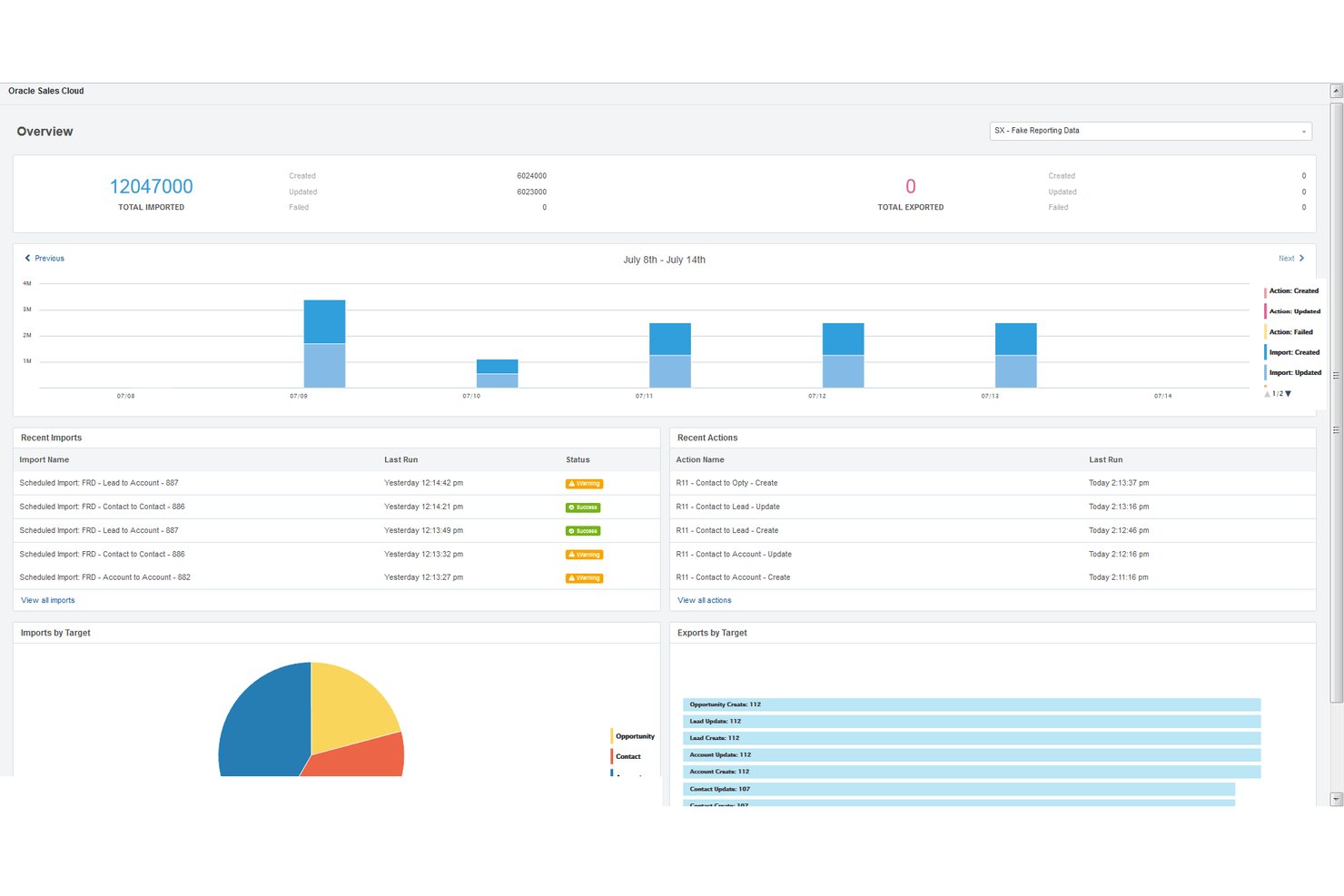Click the Warning badge for the 12:13:32 pm import
Screen dimensions: 1344x896
click(584, 555)
